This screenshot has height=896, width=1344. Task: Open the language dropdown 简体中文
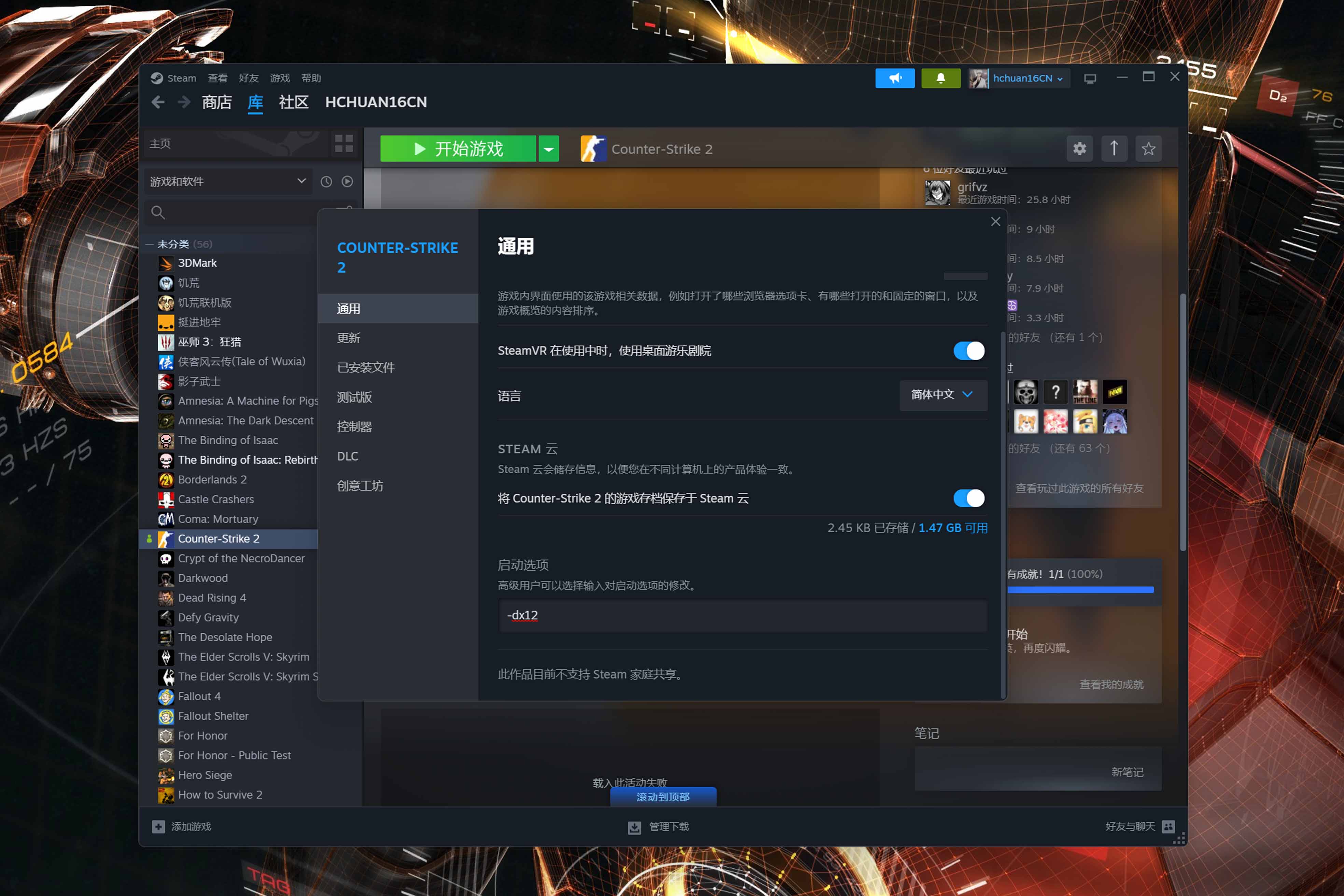943,395
